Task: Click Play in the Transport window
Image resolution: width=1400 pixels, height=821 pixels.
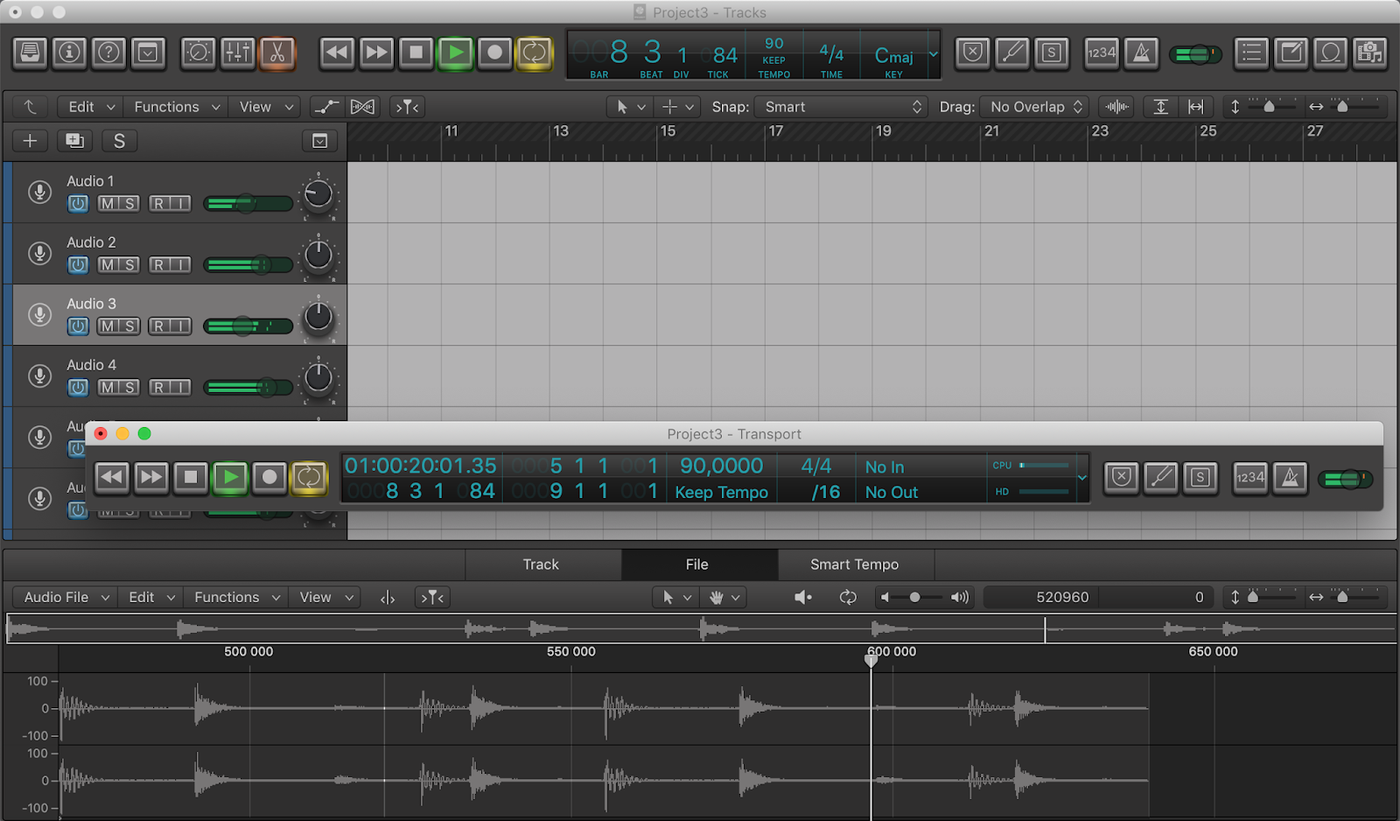Action: (230, 478)
